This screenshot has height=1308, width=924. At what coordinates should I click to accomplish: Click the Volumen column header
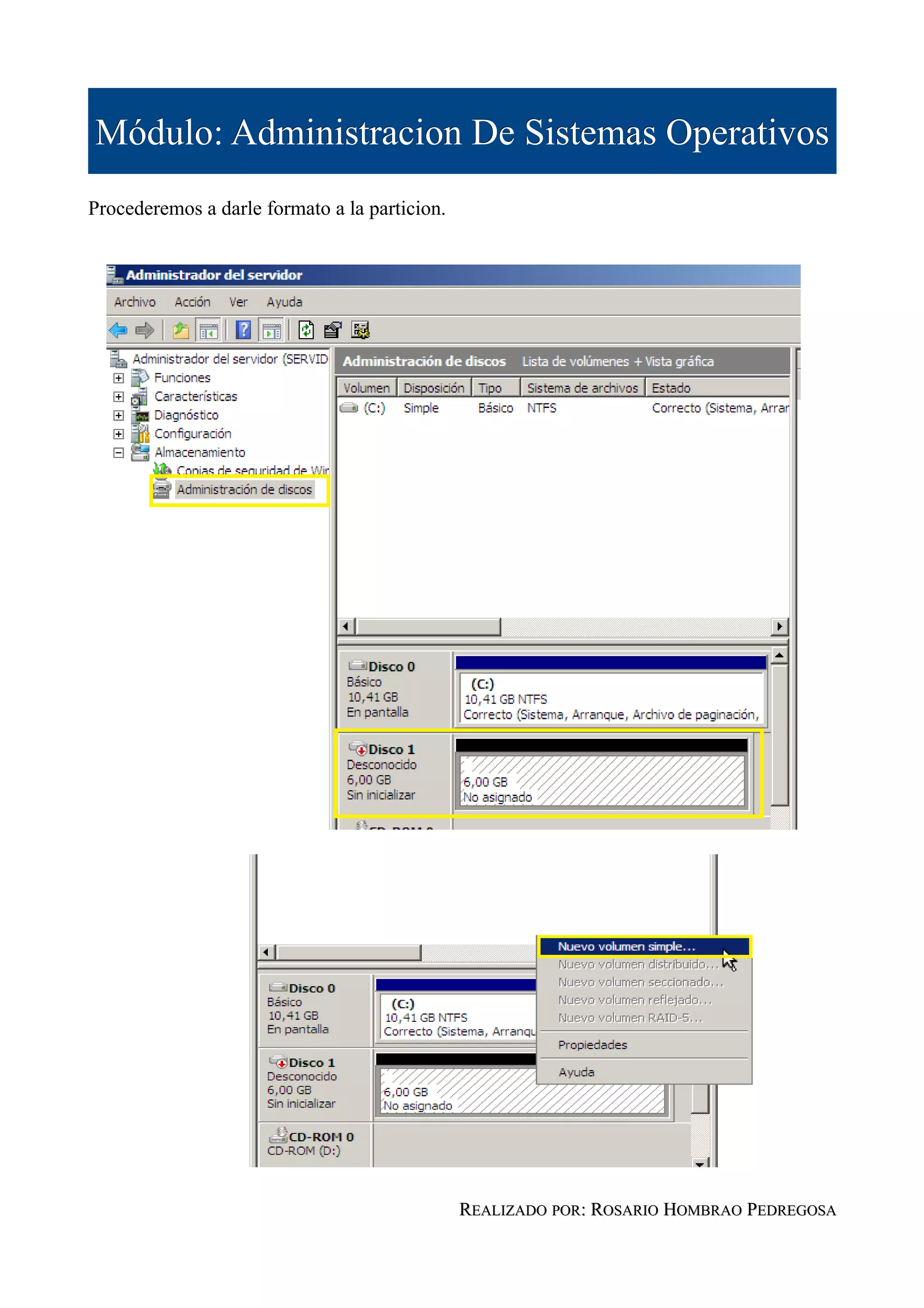[x=366, y=388]
